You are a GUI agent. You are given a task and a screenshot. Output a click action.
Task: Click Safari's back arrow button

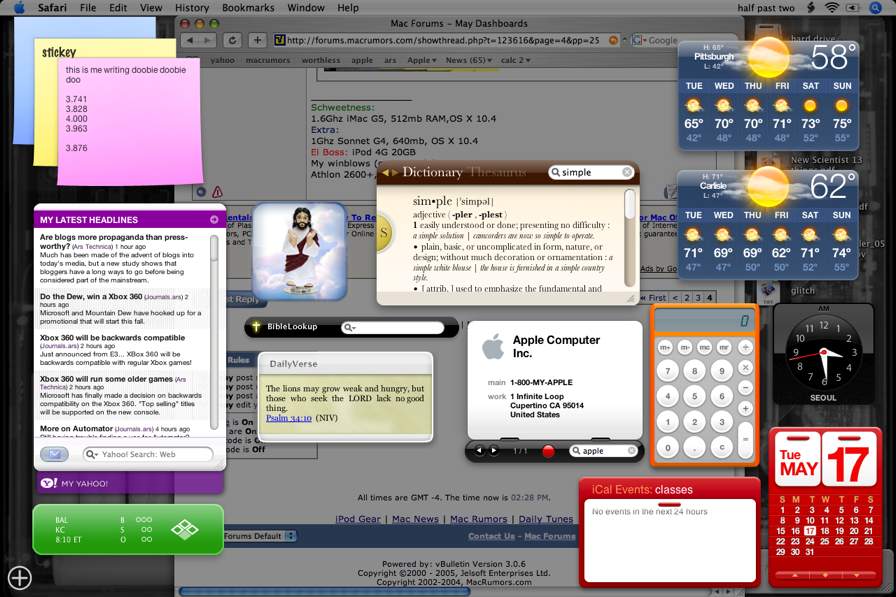click(x=190, y=41)
